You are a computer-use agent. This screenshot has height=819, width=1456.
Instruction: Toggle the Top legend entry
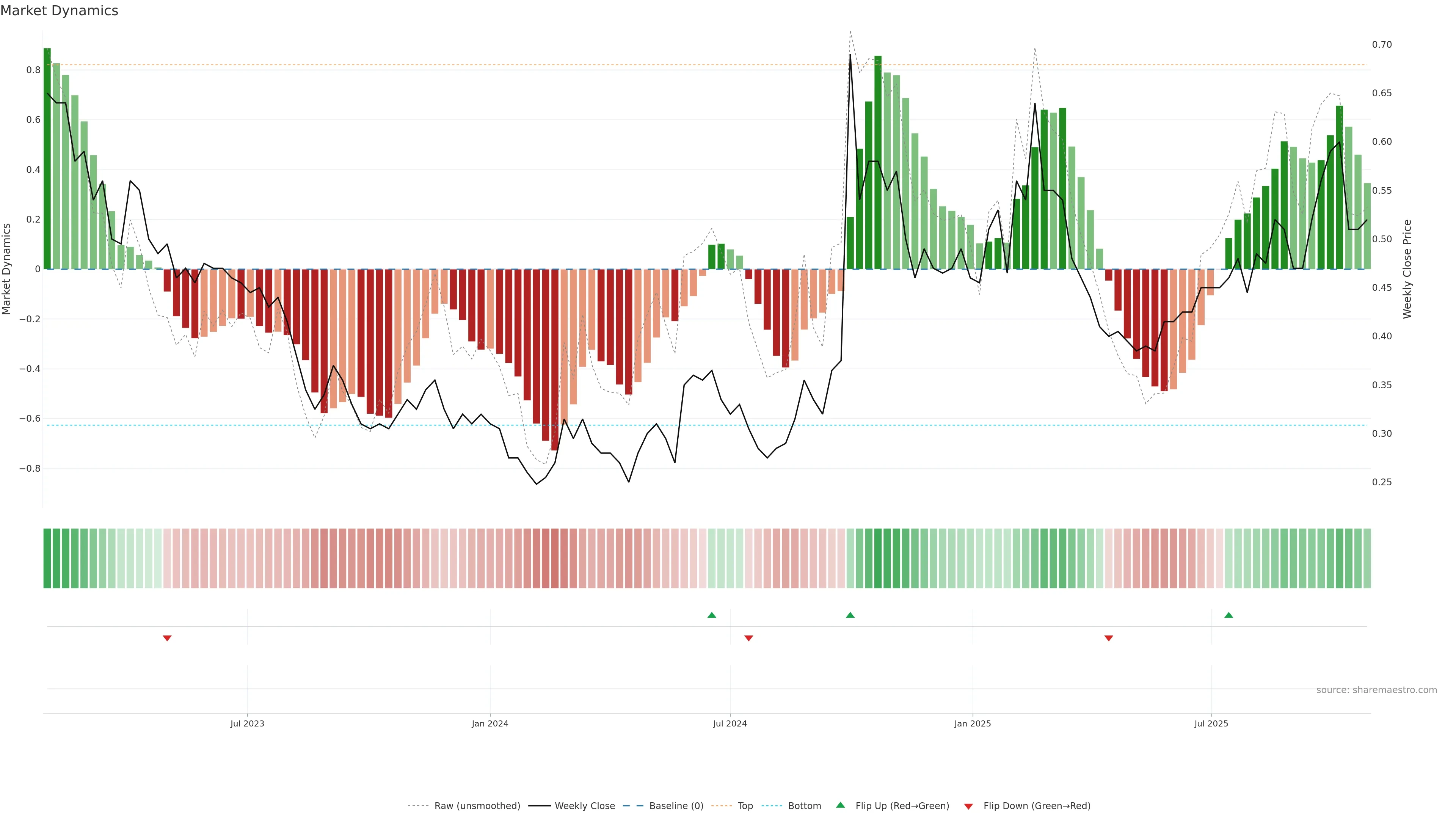pos(745,806)
